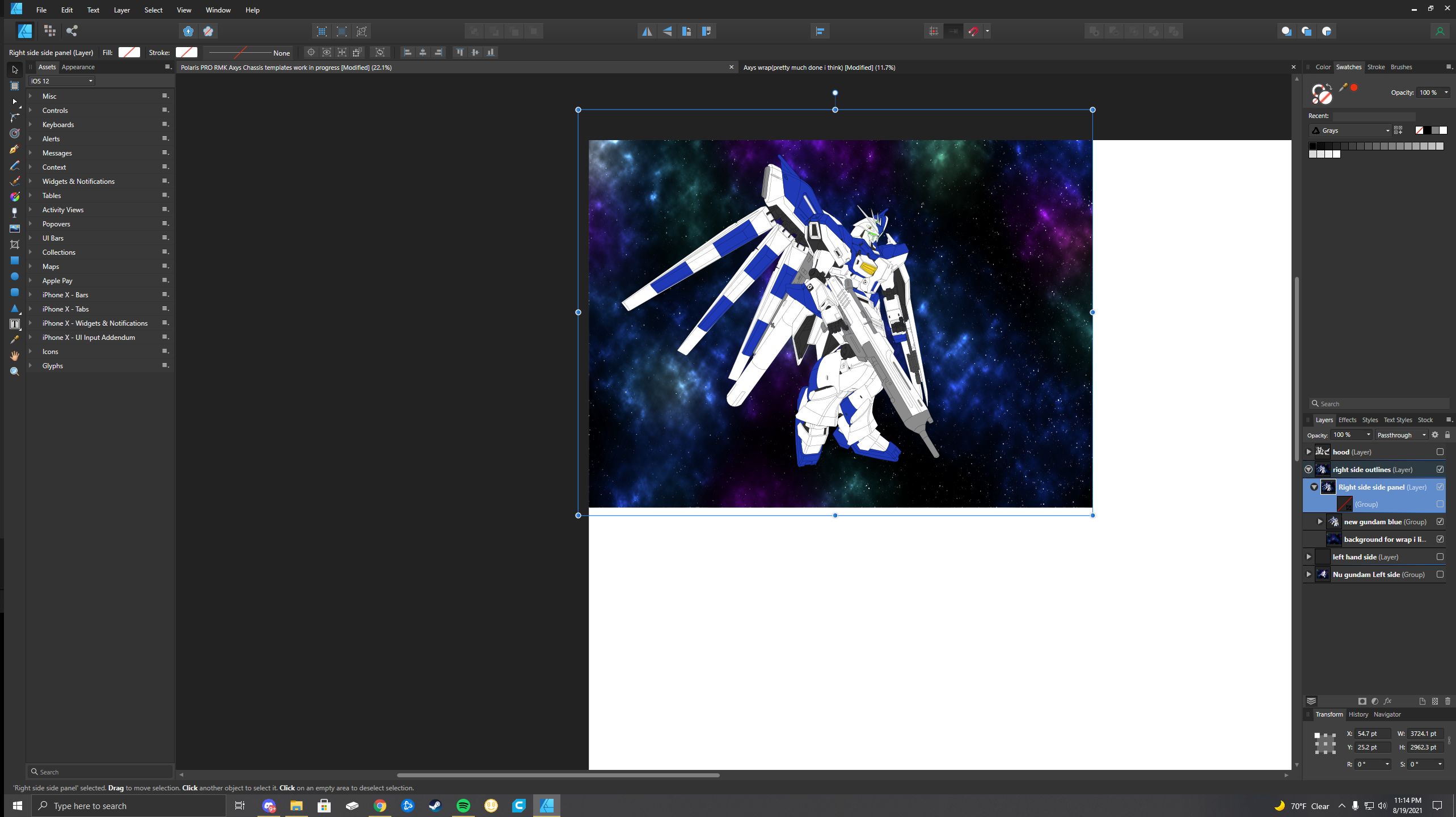Switch to Pixel Persona
Viewport: 1456px width, 817px height.
[x=50, y=31]
